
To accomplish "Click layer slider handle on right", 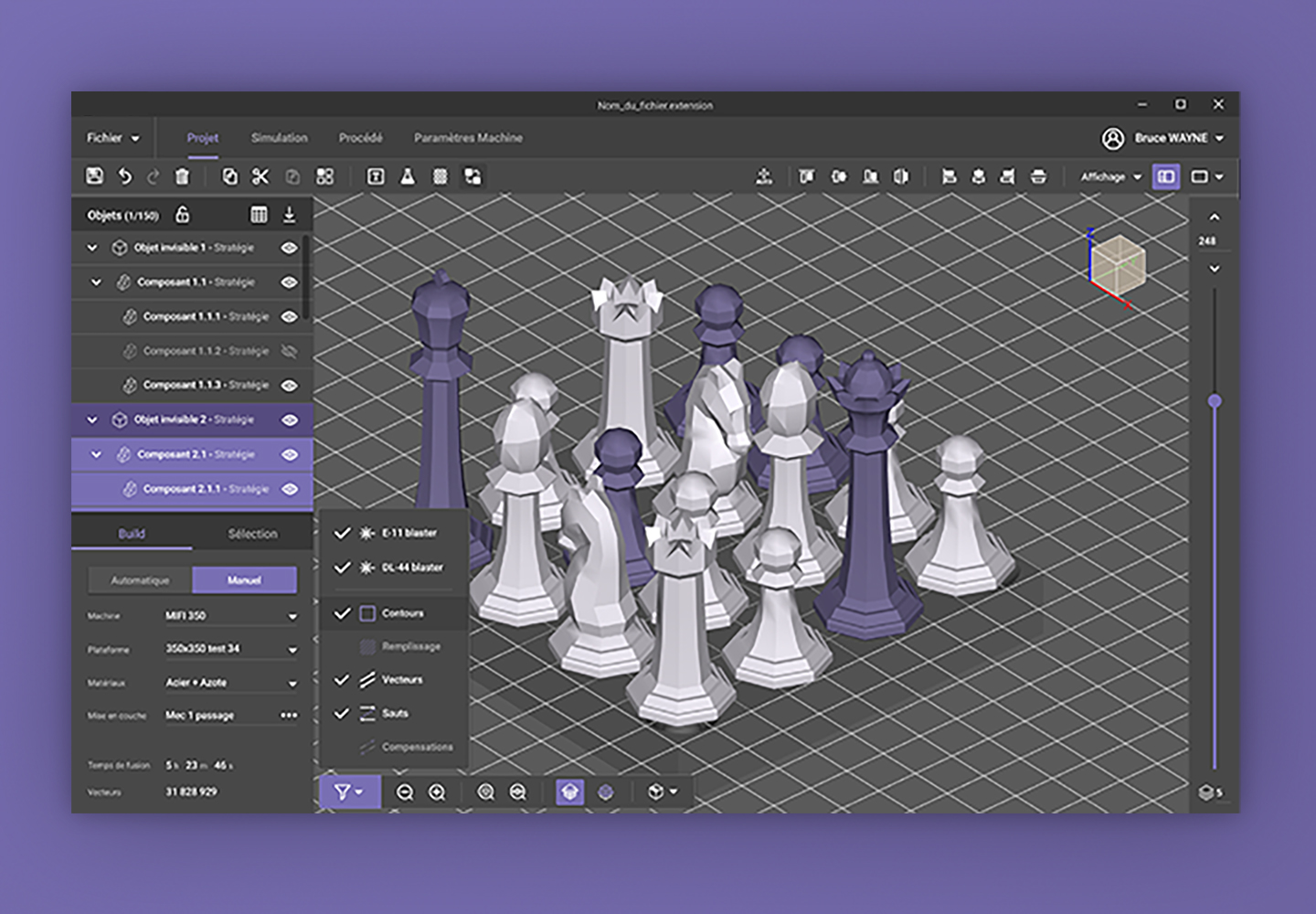I will tap(1215, 401).
